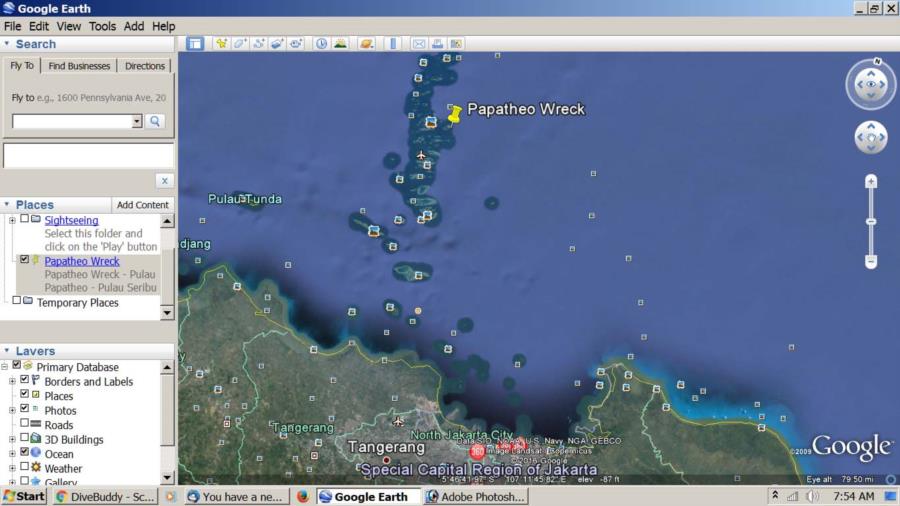The width and height of the screenshot is (900, 506).
Task: Switch to Adobe Photoshop in the taskbar
Action: (476, 496)
